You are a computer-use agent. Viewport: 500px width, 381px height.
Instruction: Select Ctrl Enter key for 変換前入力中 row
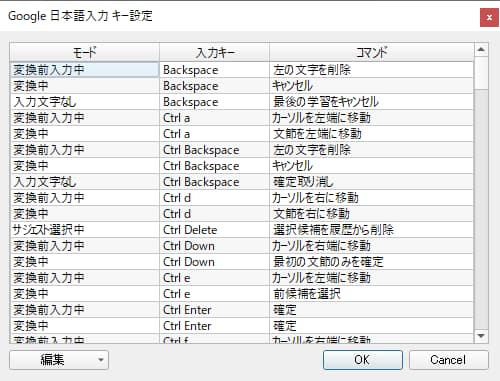point(214,310)
